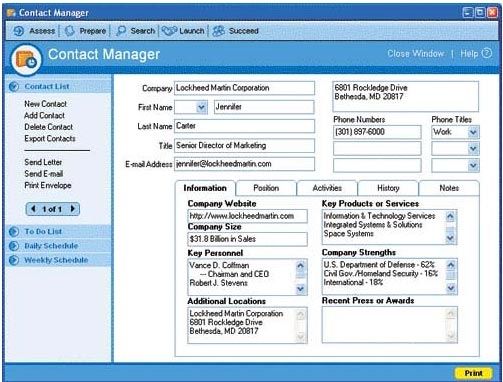Screen dimensions: 503x382
Task: Click the yellow Print button
Action: pyautogui.click(x=473, y=373)
